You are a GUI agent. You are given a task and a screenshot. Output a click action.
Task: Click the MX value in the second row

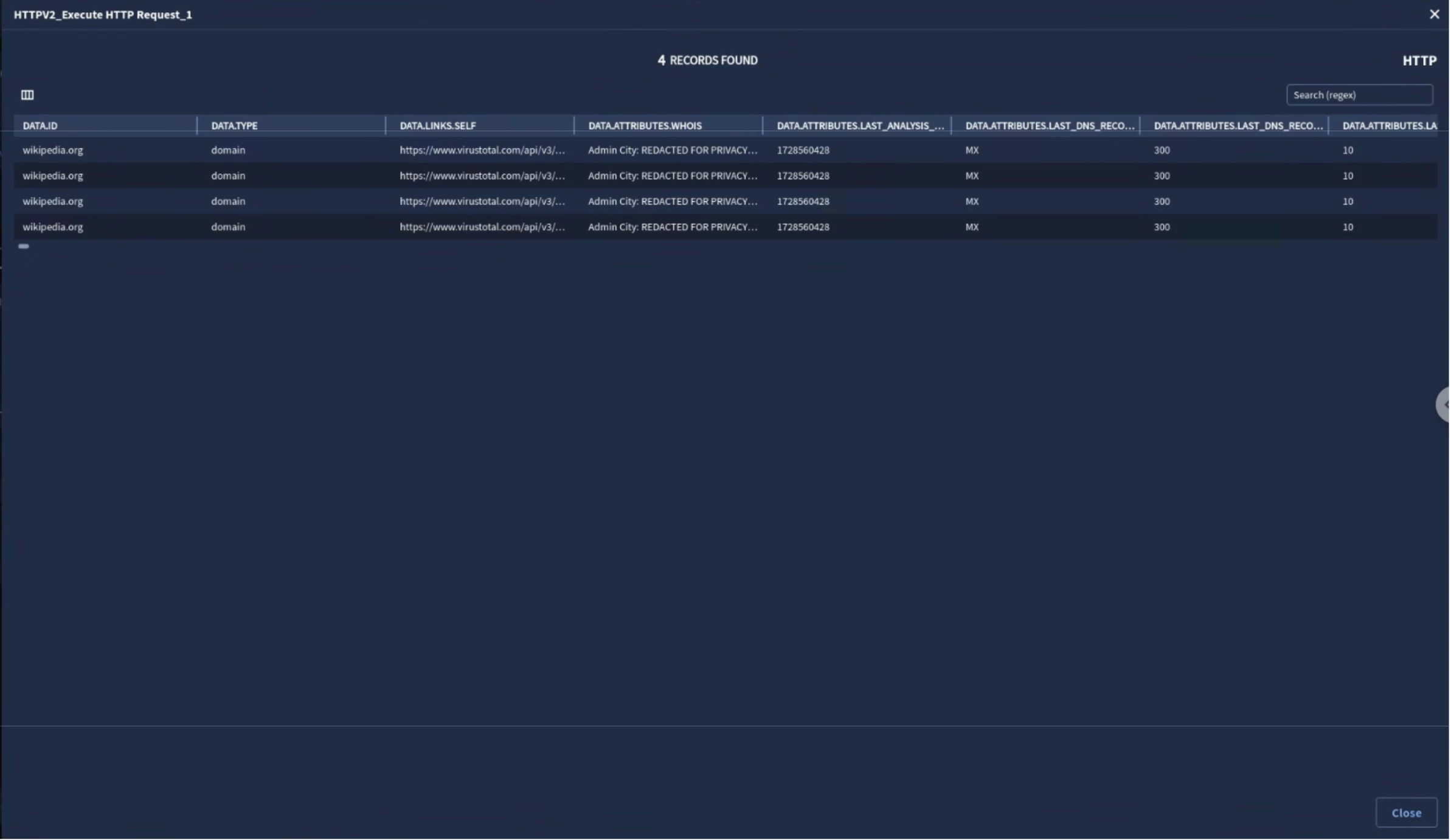coord(973,176)
